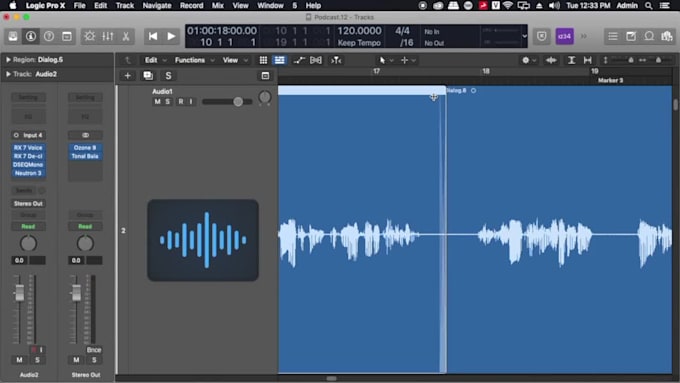The height and width of the screenshot is (383, 680).
Task: Expand Track Audio2 inspector
Action: pos(8,74)
